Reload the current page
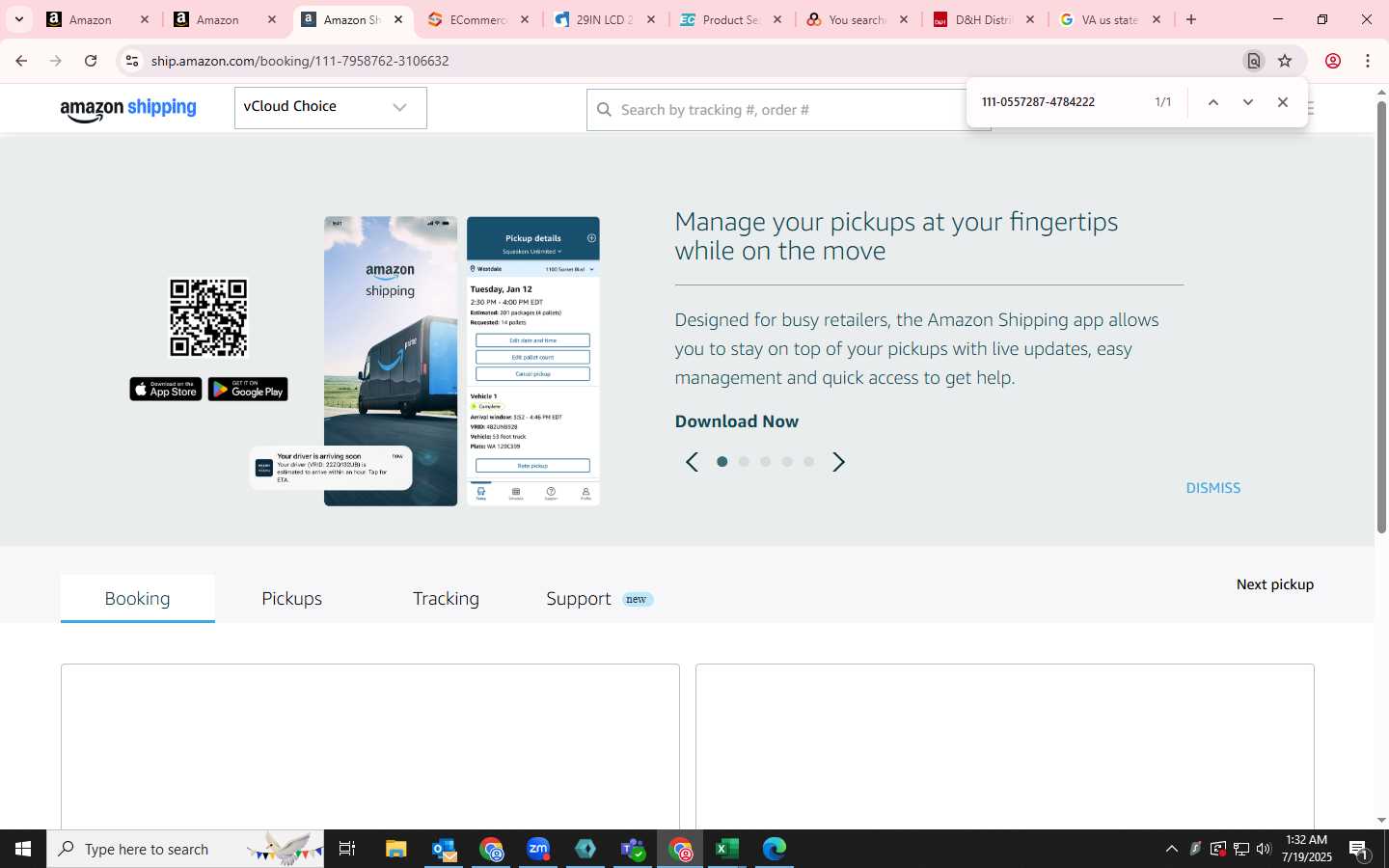The image size is (1389, 868). [91, 61]
